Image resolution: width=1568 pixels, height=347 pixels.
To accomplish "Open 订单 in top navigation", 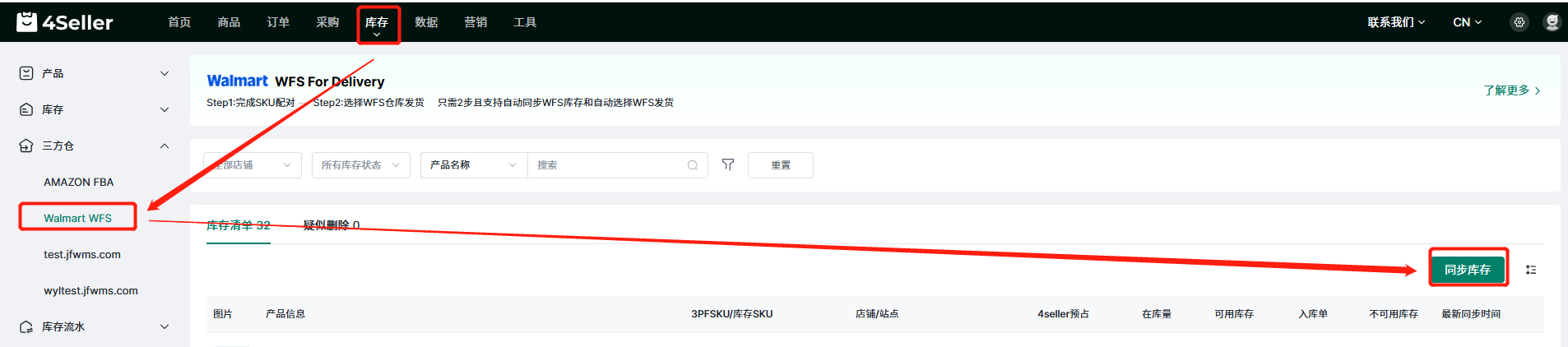I will [x=278, y=22].
